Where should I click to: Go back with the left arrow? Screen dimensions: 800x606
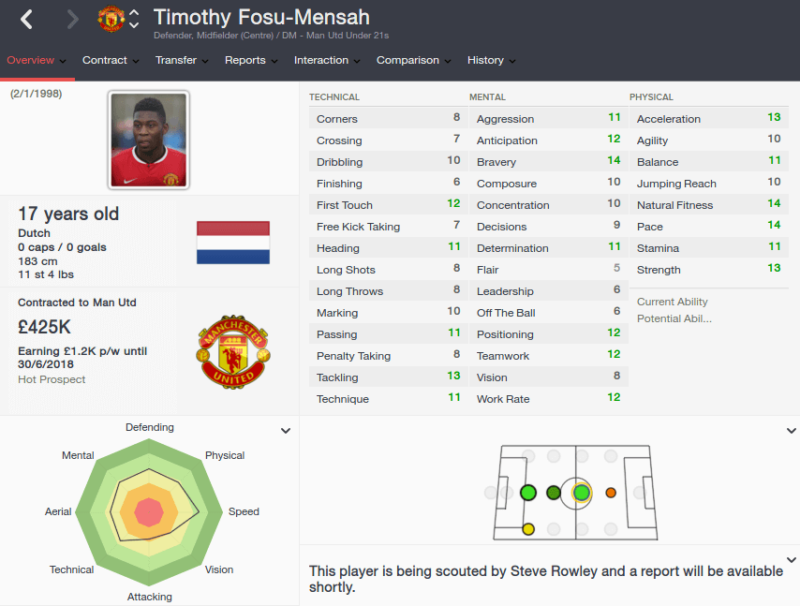[x=27, y=19]
